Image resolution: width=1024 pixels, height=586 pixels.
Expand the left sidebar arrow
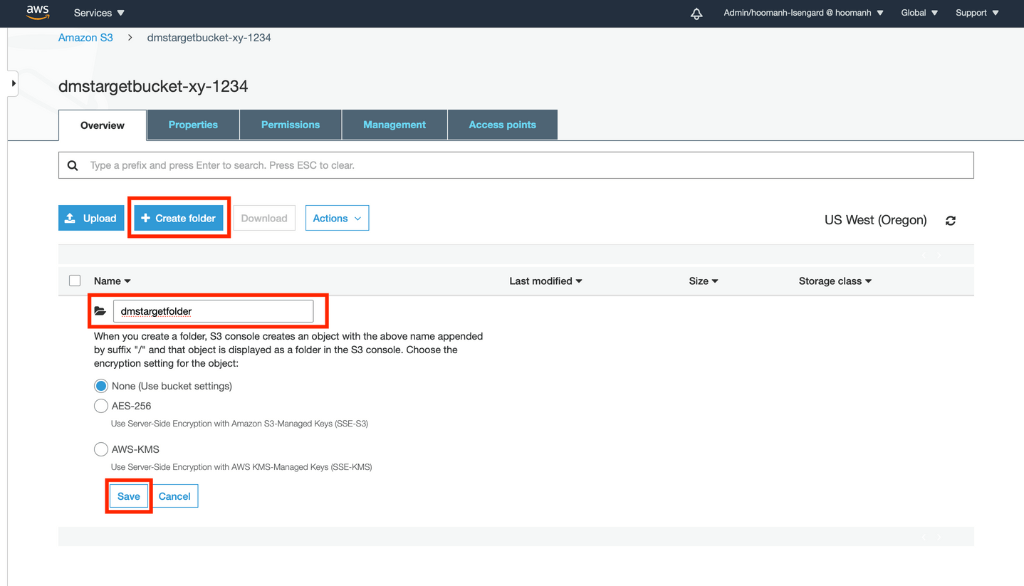pos(13,83)
